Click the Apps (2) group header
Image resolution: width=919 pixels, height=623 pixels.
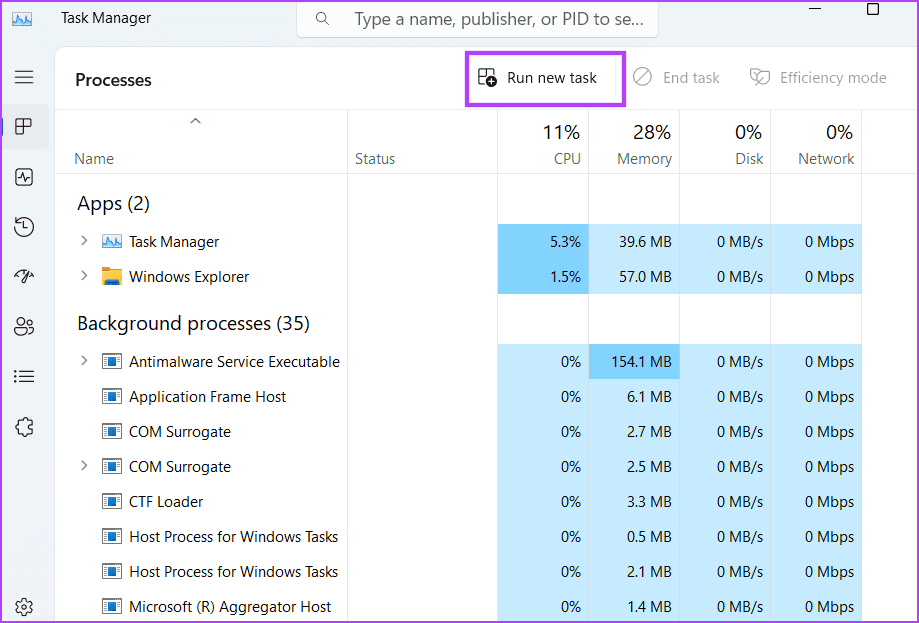tap(114, 203)
